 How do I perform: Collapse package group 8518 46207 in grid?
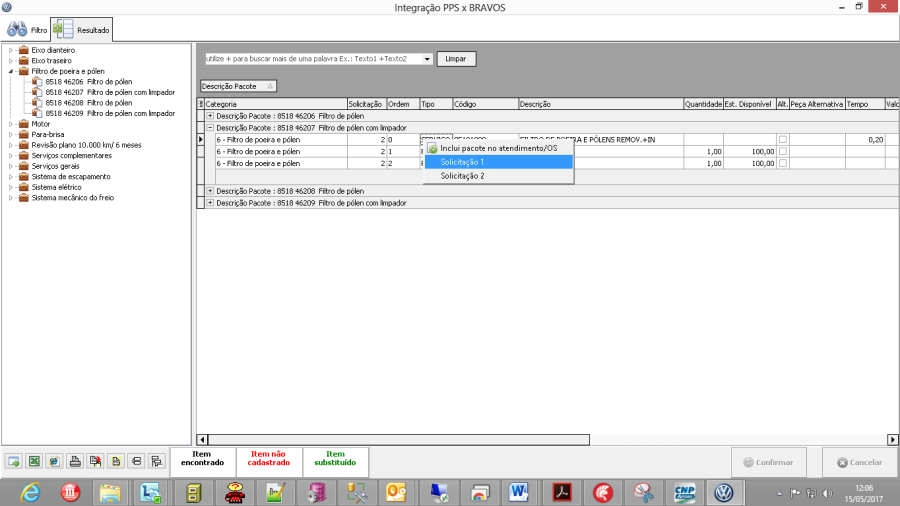point(210,128)
